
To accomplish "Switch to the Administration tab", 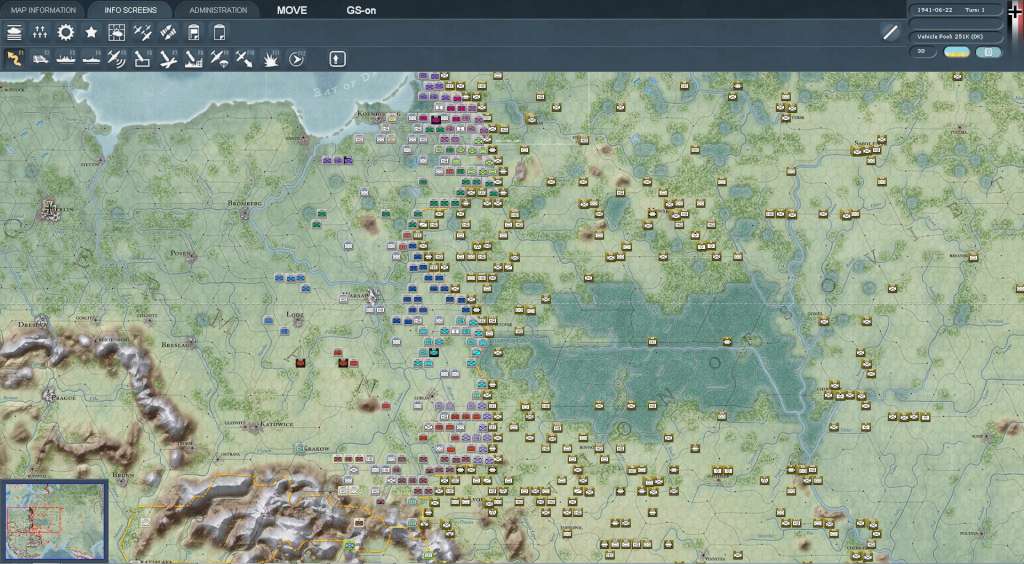I will 218,10.
